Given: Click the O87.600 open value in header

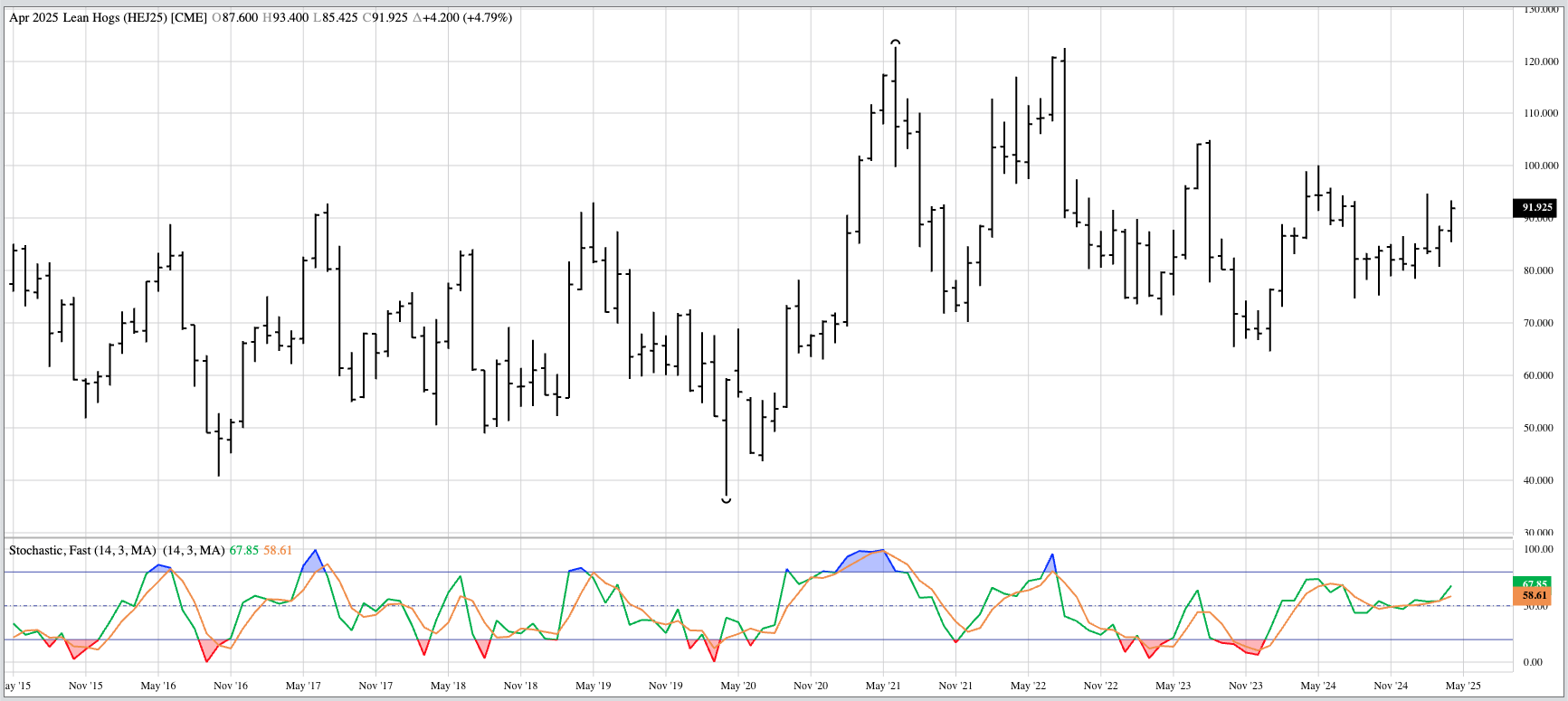Looking at the screenshot, I should click(235, 18).
